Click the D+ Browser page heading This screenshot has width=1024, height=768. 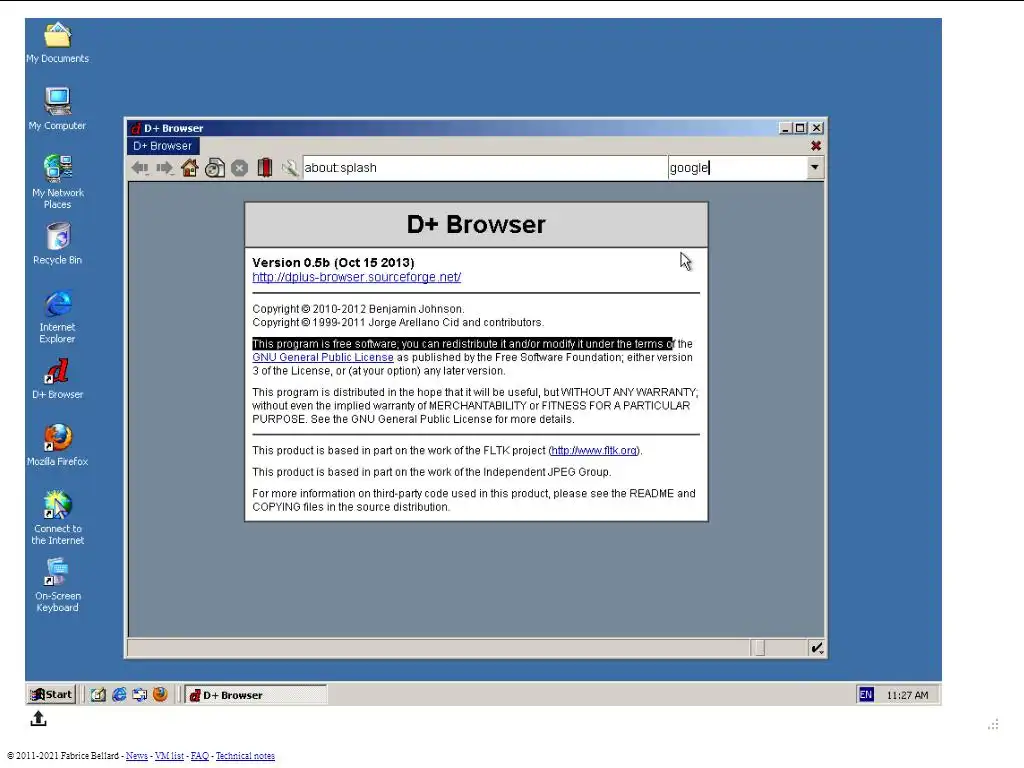476,225
